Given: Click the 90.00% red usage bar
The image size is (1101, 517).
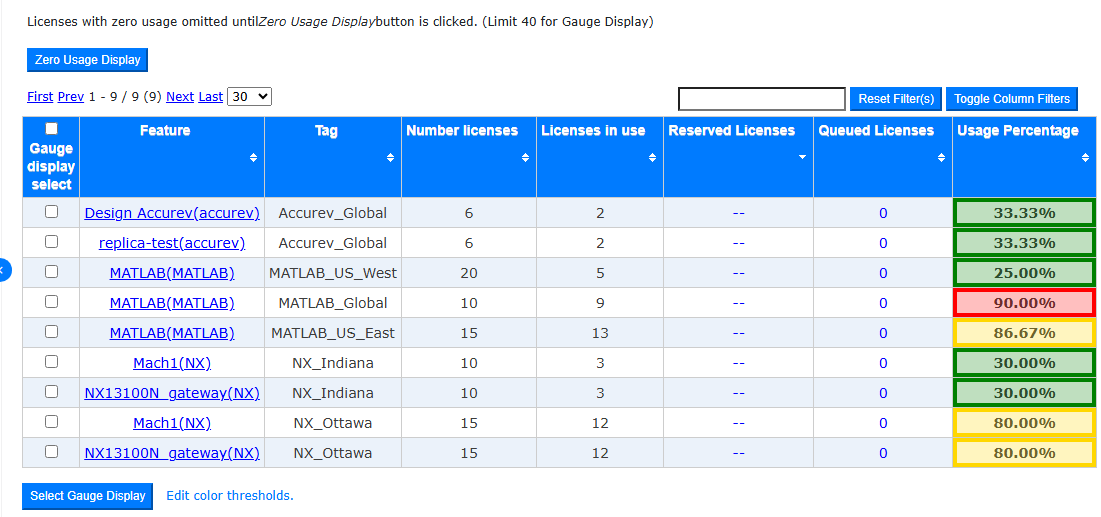Looking at the screenshot, I should coord(1024,303).
